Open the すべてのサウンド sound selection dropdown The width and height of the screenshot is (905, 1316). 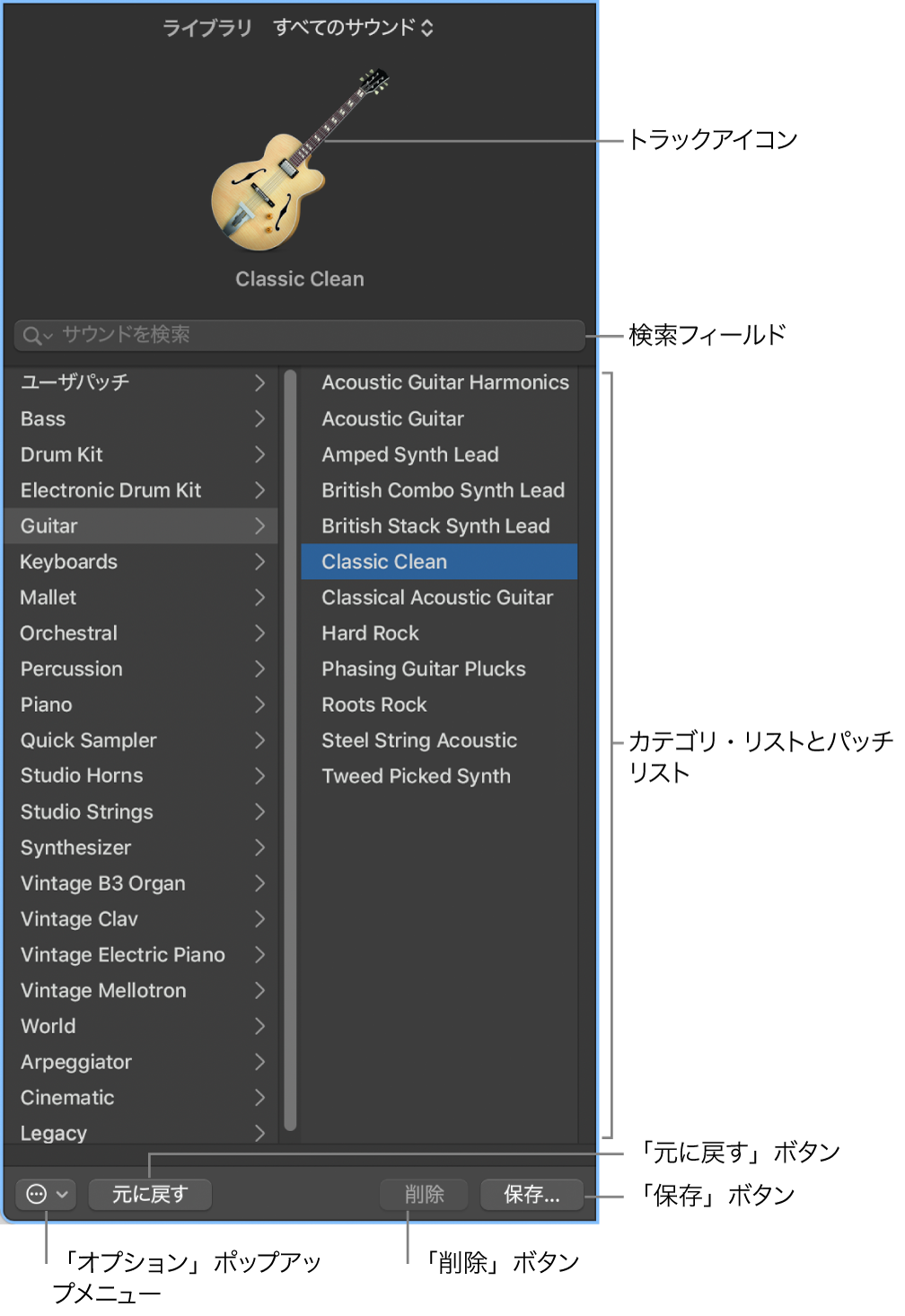click(353, 28)
